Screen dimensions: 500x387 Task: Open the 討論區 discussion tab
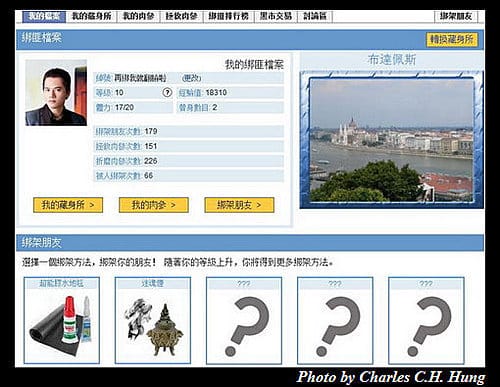point(315,16)
